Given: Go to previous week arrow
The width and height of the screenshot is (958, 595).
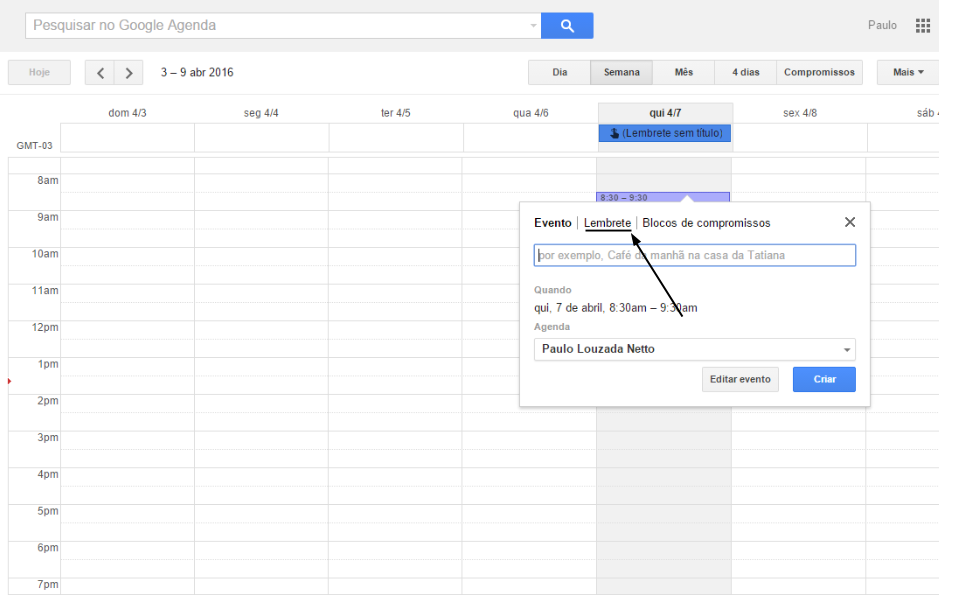Looking at the screenshot, I should [100, 73].
